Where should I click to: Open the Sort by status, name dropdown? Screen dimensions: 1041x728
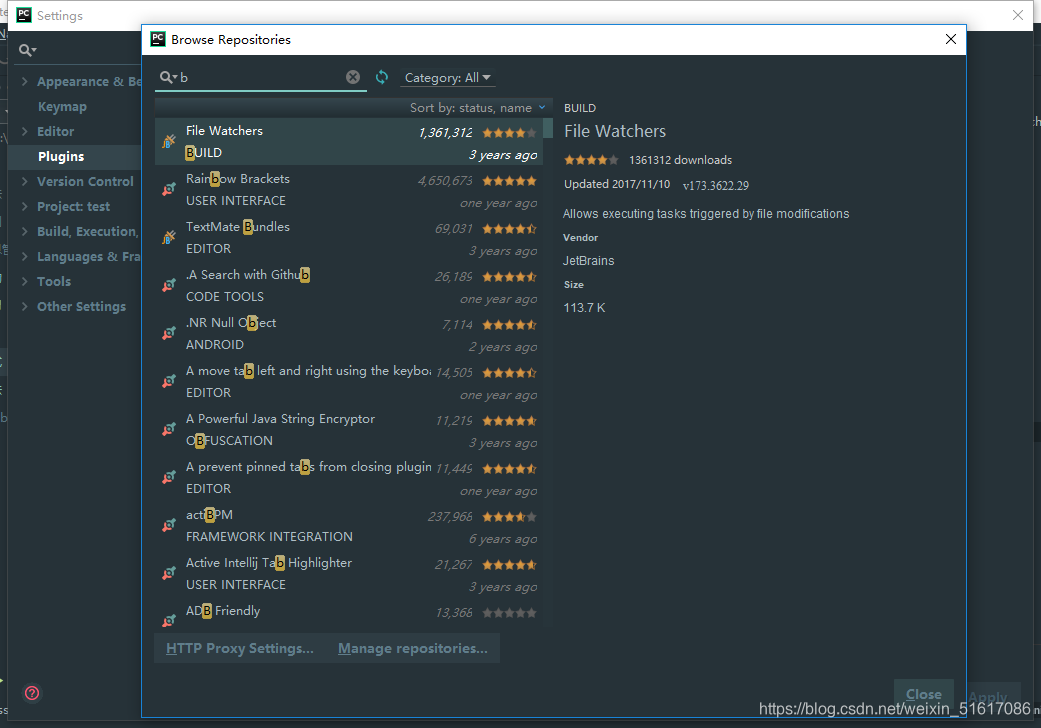click(x=477, y=108)
